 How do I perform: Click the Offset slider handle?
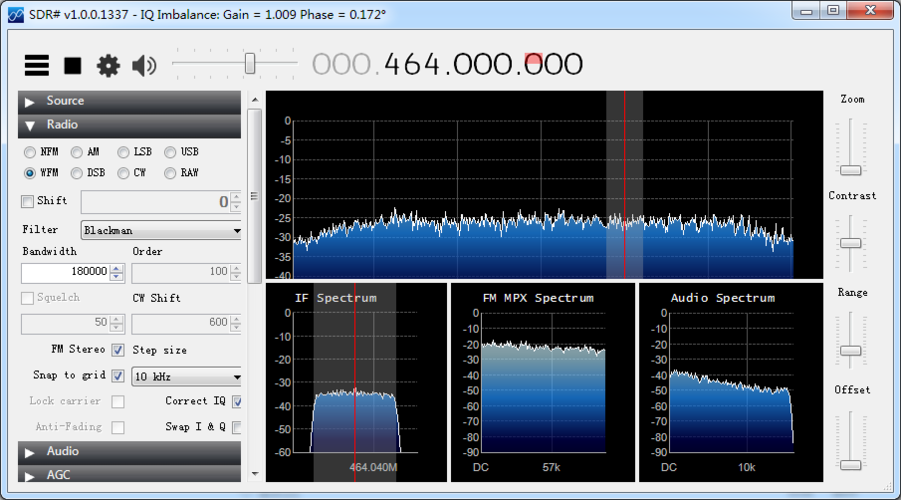pyautogui.click(x=850, y=464)
